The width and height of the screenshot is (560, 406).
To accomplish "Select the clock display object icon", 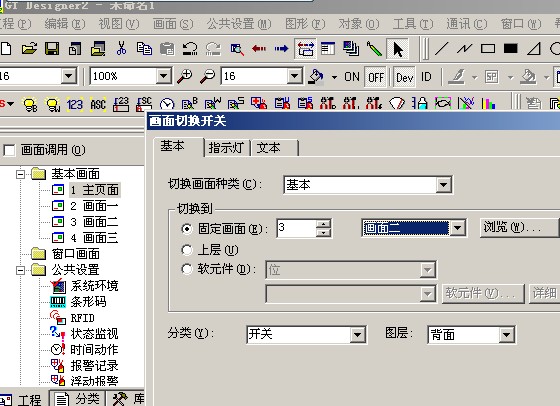I will pos(167,104).
